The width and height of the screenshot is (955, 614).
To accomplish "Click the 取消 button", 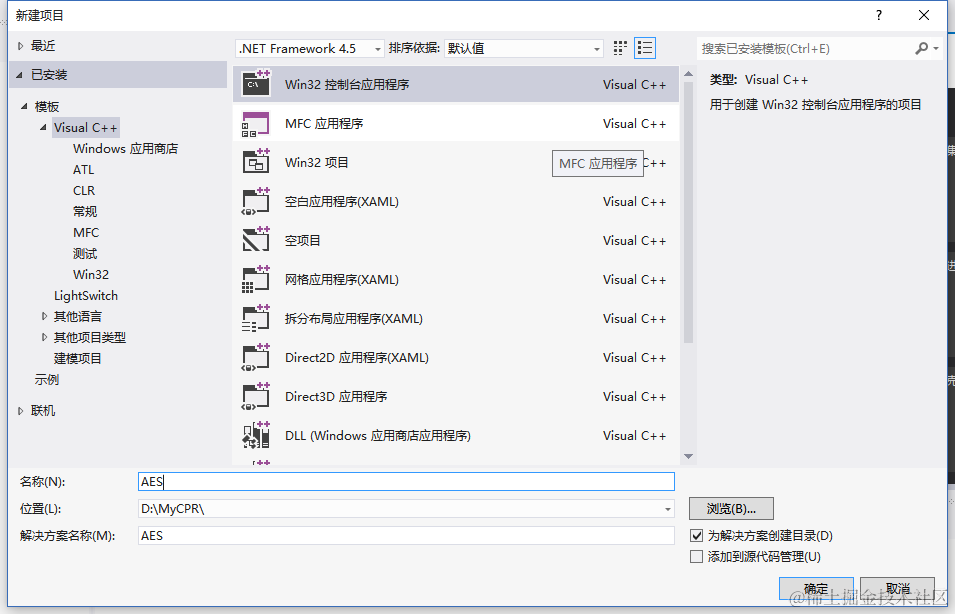I will click(x=897, y=588).
